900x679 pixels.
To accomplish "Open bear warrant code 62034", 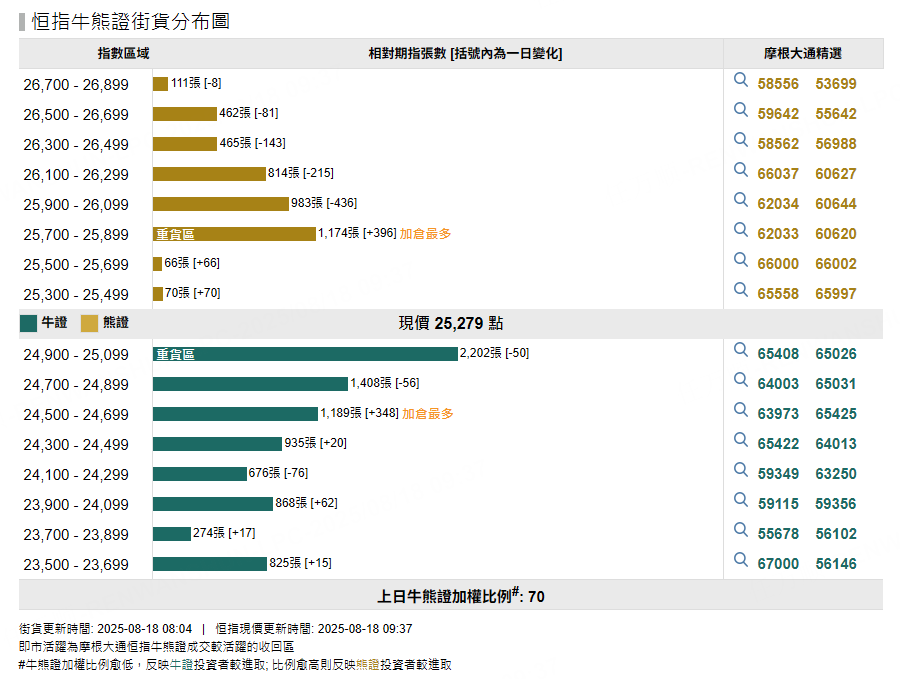I will (x=778, y=204).
